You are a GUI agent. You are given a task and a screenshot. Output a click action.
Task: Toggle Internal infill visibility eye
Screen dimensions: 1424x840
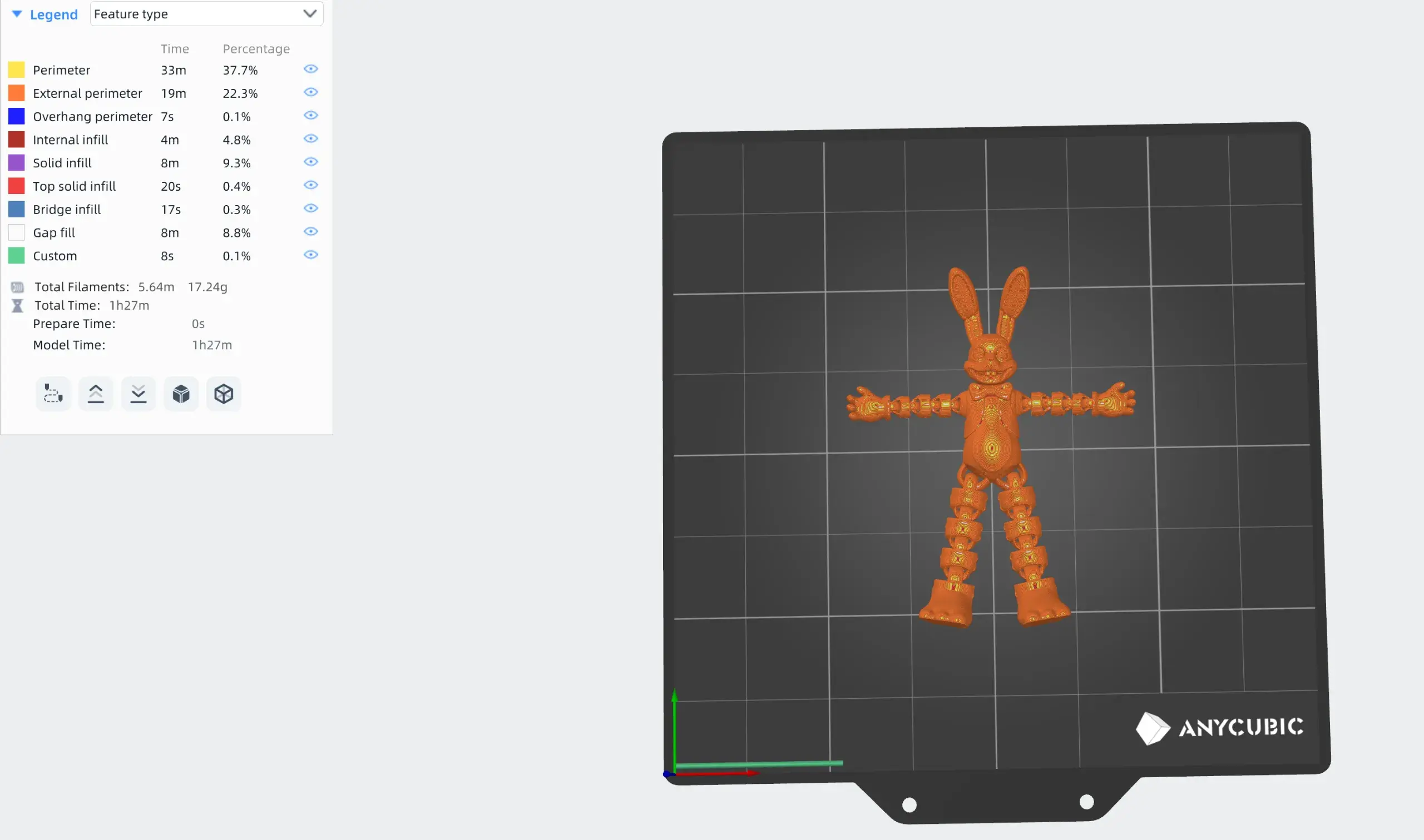(x=311, y=138)
